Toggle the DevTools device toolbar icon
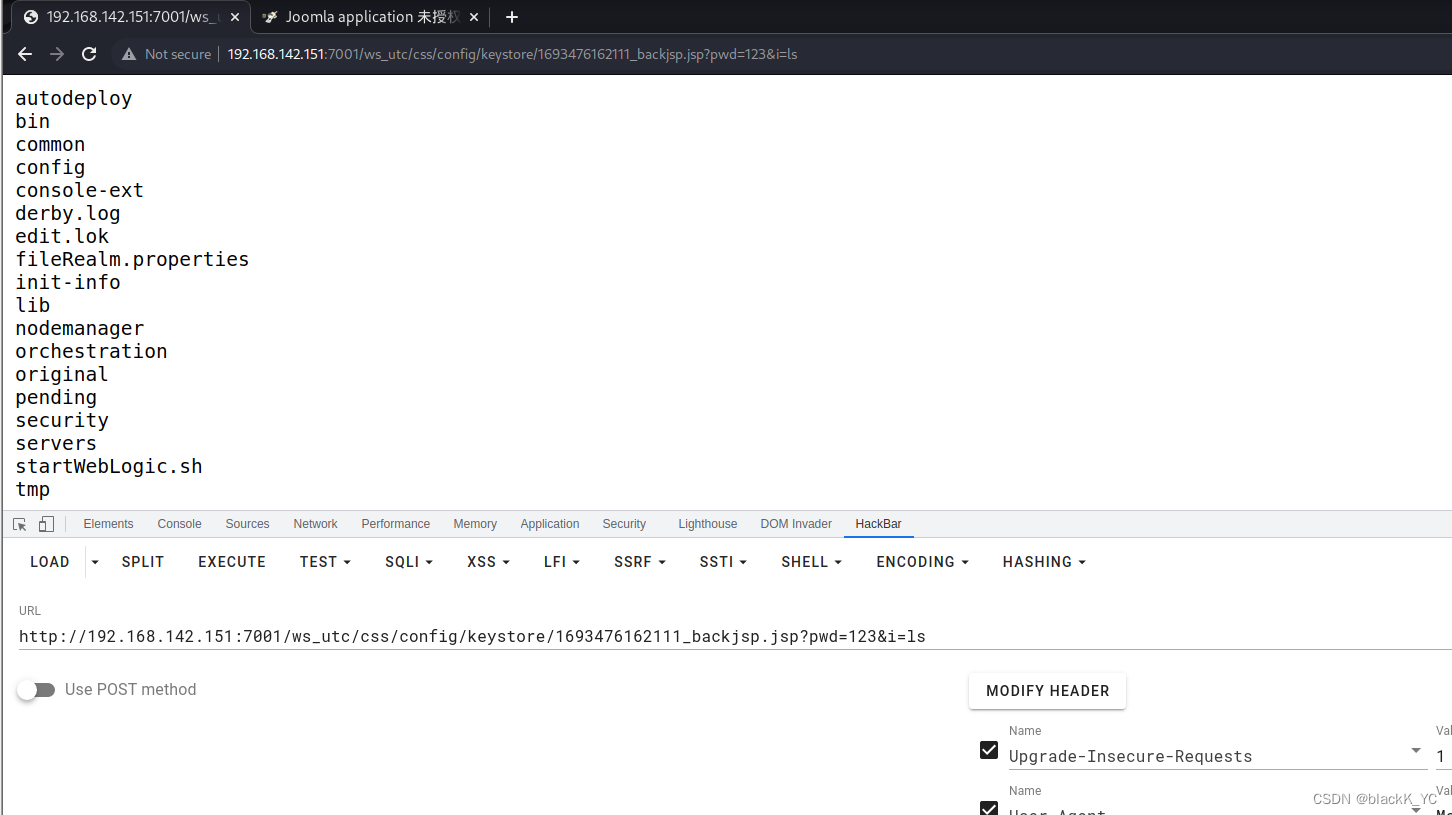The width and height of the screenshot is (1452, 815). click(46, 524)
